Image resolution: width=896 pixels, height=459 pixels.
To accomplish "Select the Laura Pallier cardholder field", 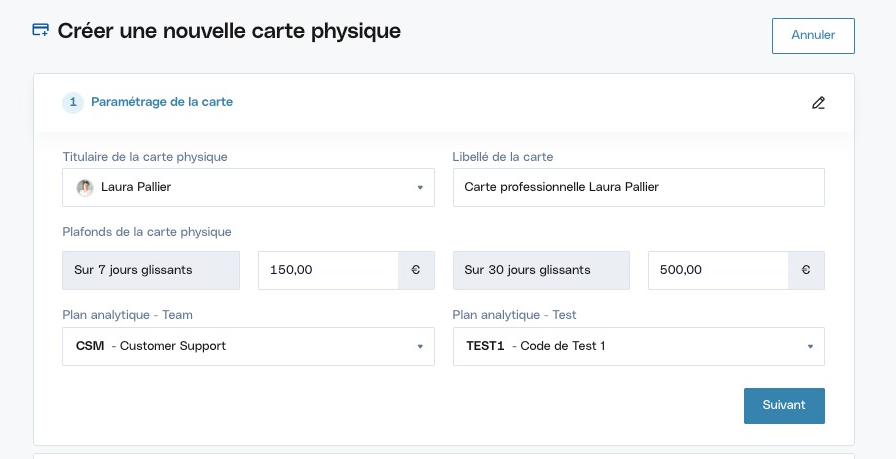I will click(x=249, y=187).
